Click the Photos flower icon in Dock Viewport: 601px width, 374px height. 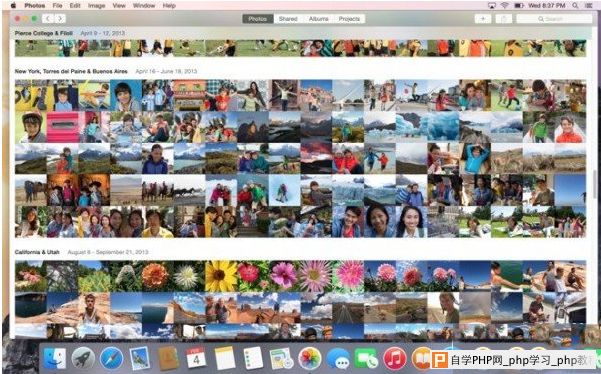(310, 359)
